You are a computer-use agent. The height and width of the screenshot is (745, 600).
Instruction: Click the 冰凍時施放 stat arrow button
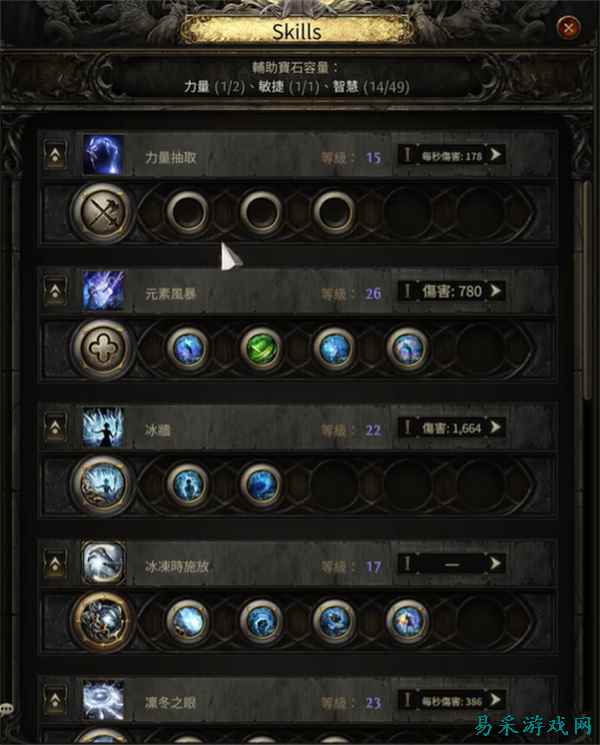click(495, 563)
